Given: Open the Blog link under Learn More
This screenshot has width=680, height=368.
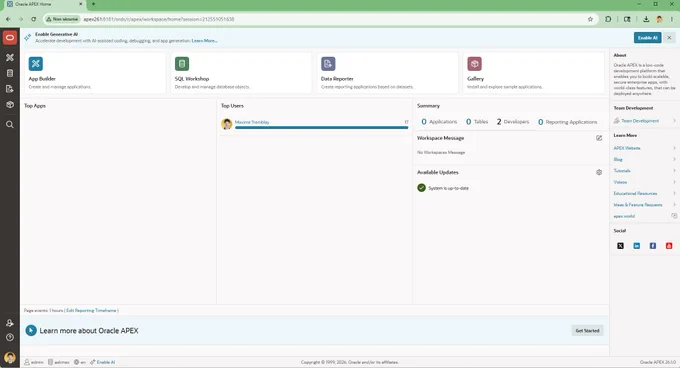Looking at the screenshot, I should click(x=618, y=159).
